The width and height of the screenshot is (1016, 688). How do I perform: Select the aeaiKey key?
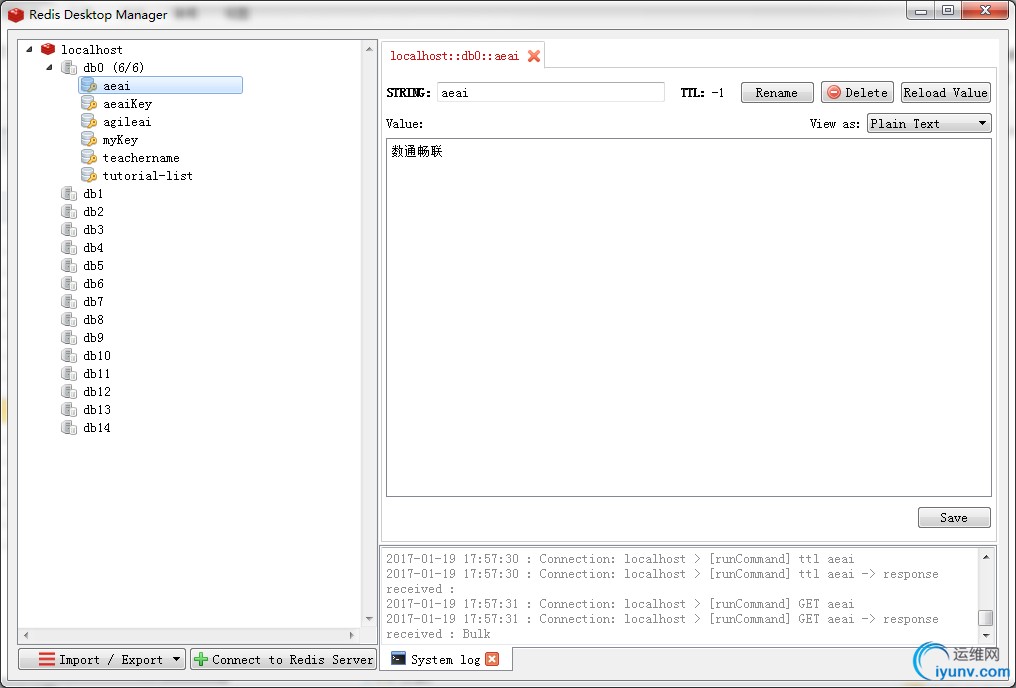[127, 104]
